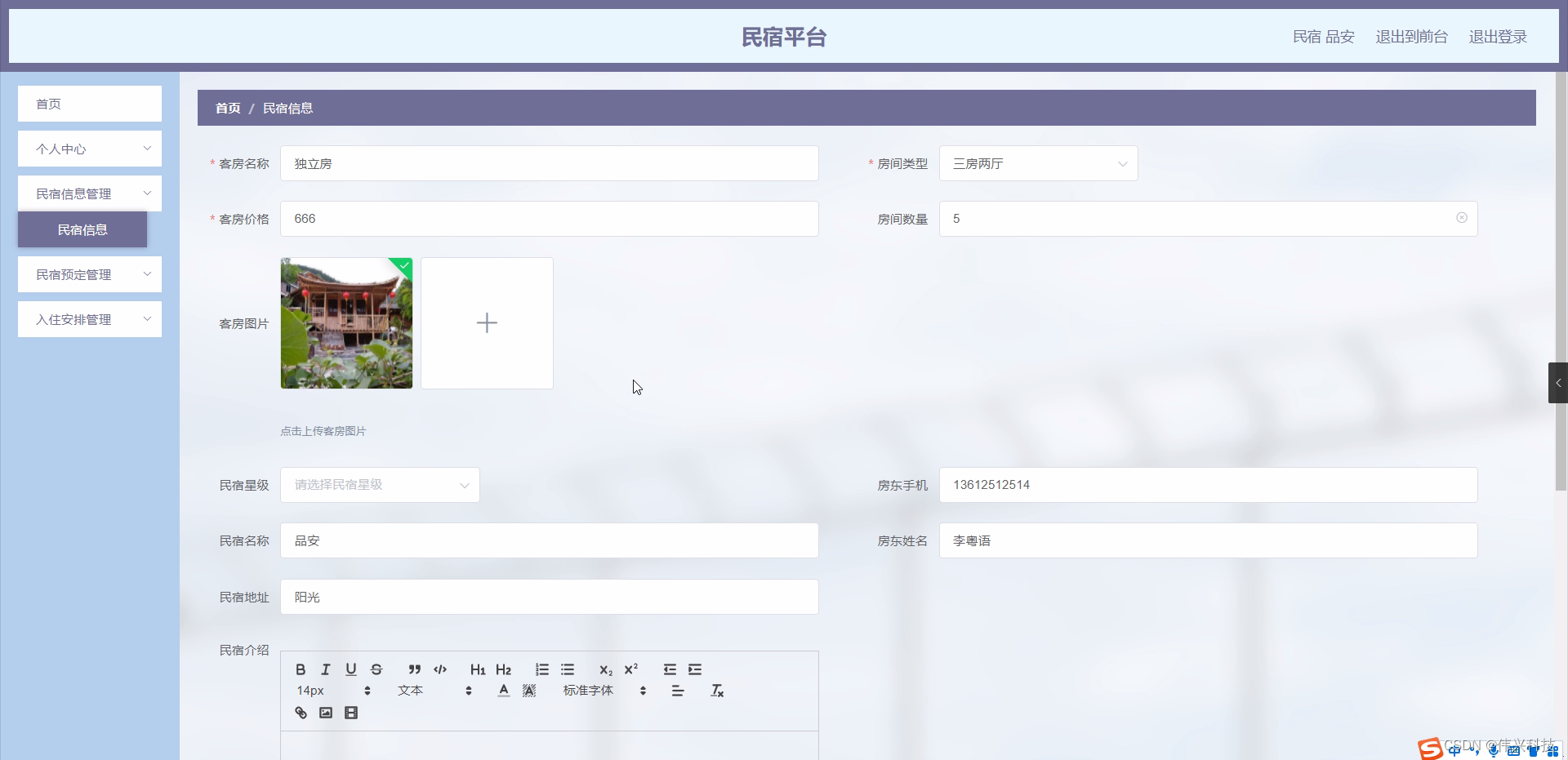Toggle italic text formatting
Screen dimensions: 1568x760
[325, 669]
